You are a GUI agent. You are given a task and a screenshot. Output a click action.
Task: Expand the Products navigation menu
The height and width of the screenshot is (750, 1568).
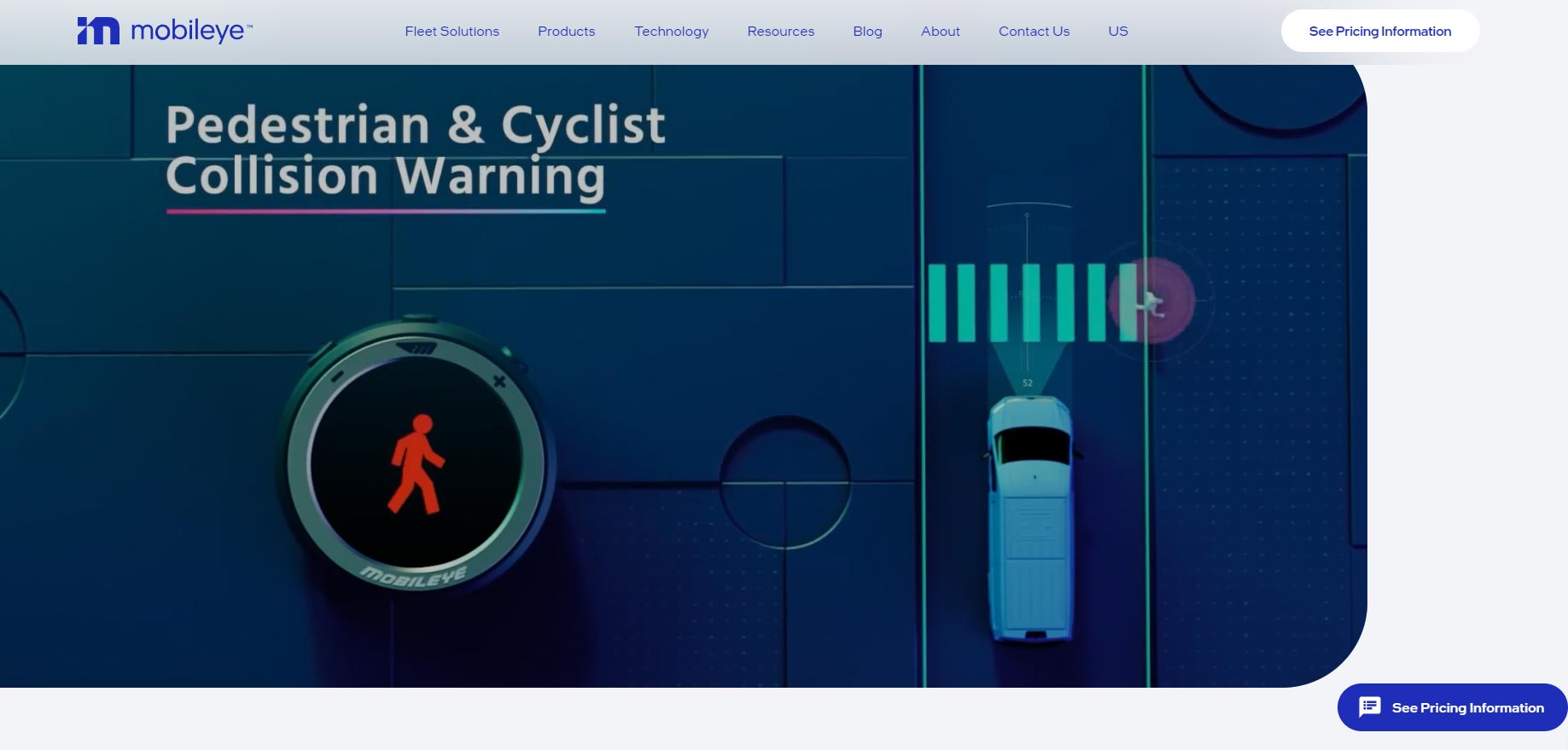[566, 32]
